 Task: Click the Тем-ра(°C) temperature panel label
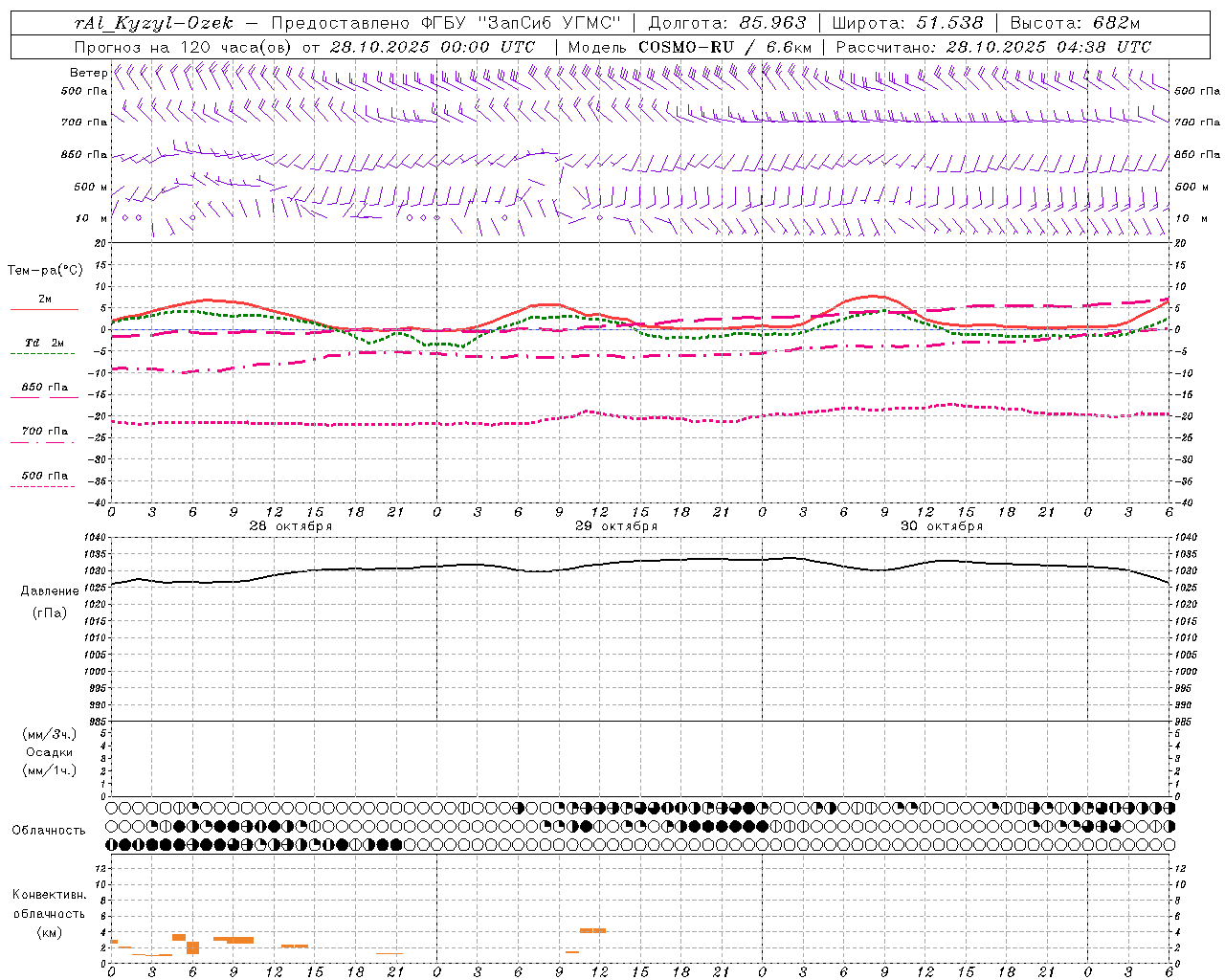pos(45,271)
